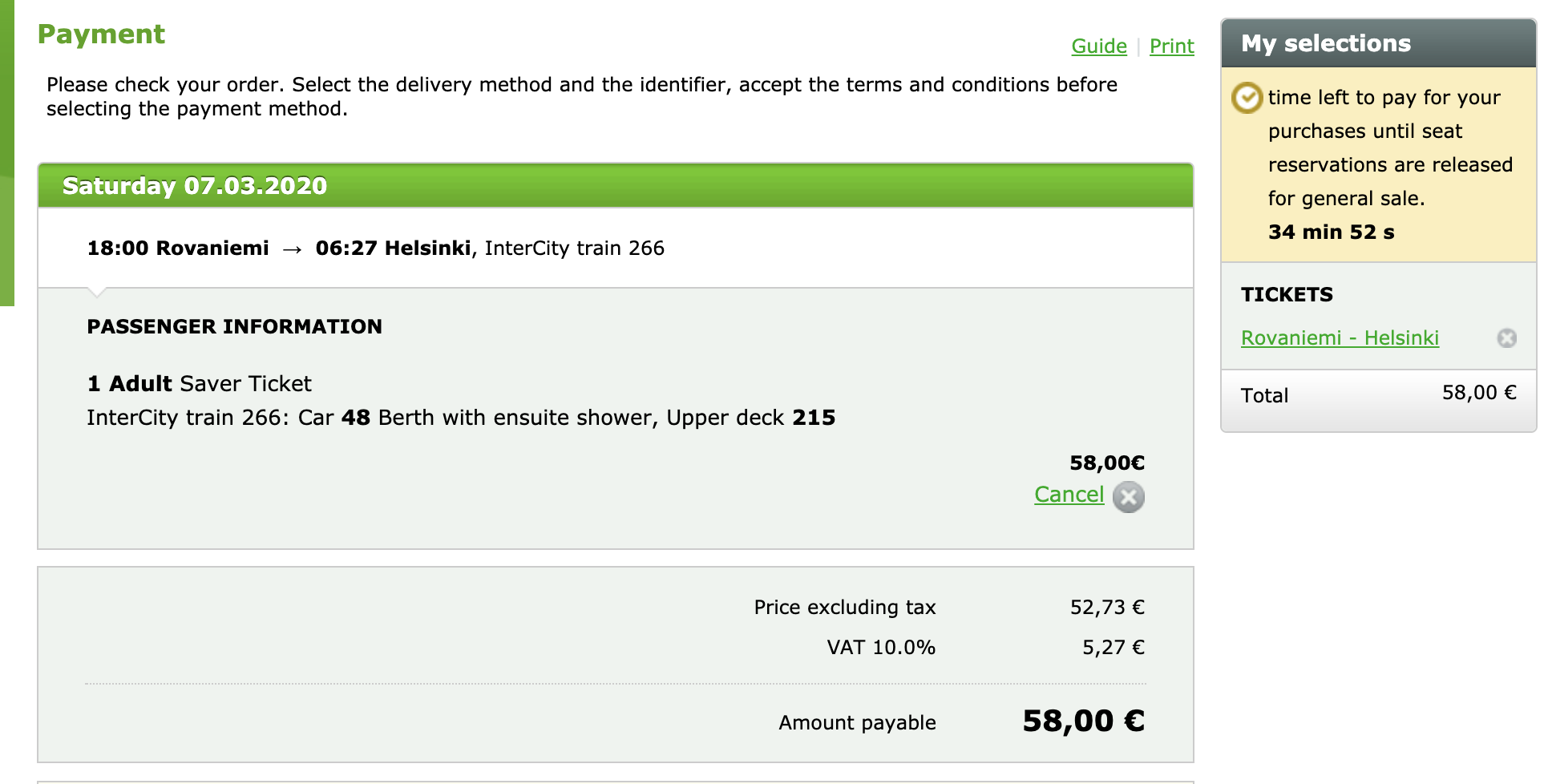Click the arrow between Rovaniemi and Helsinki

coord(292,249)
